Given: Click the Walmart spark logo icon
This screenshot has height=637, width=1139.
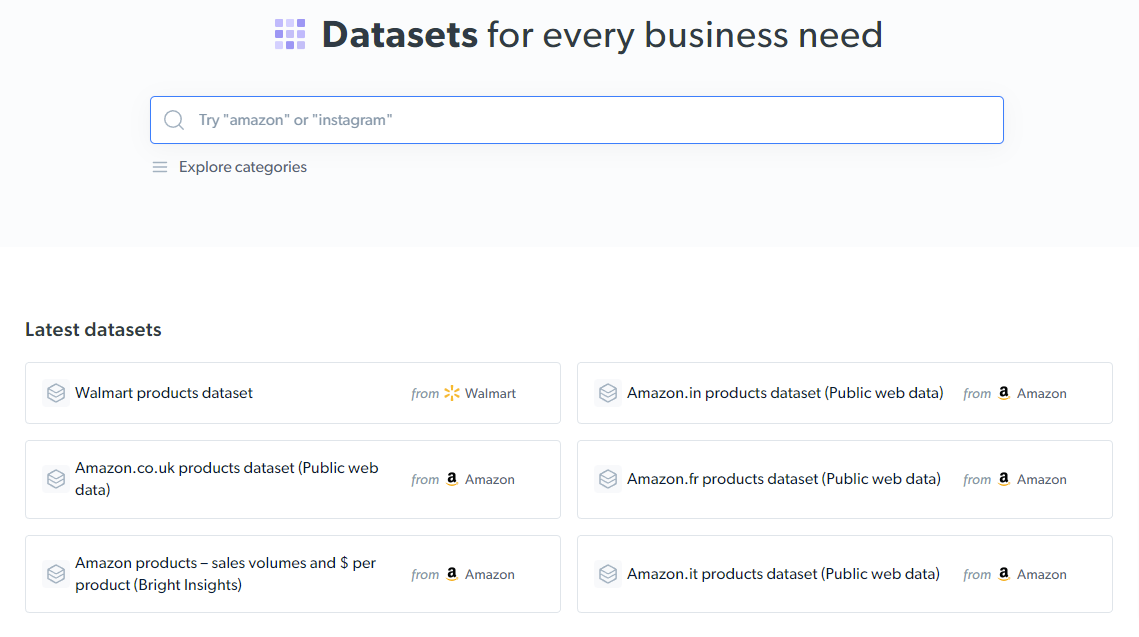Looking at the screenshot, I should [452, 393].
